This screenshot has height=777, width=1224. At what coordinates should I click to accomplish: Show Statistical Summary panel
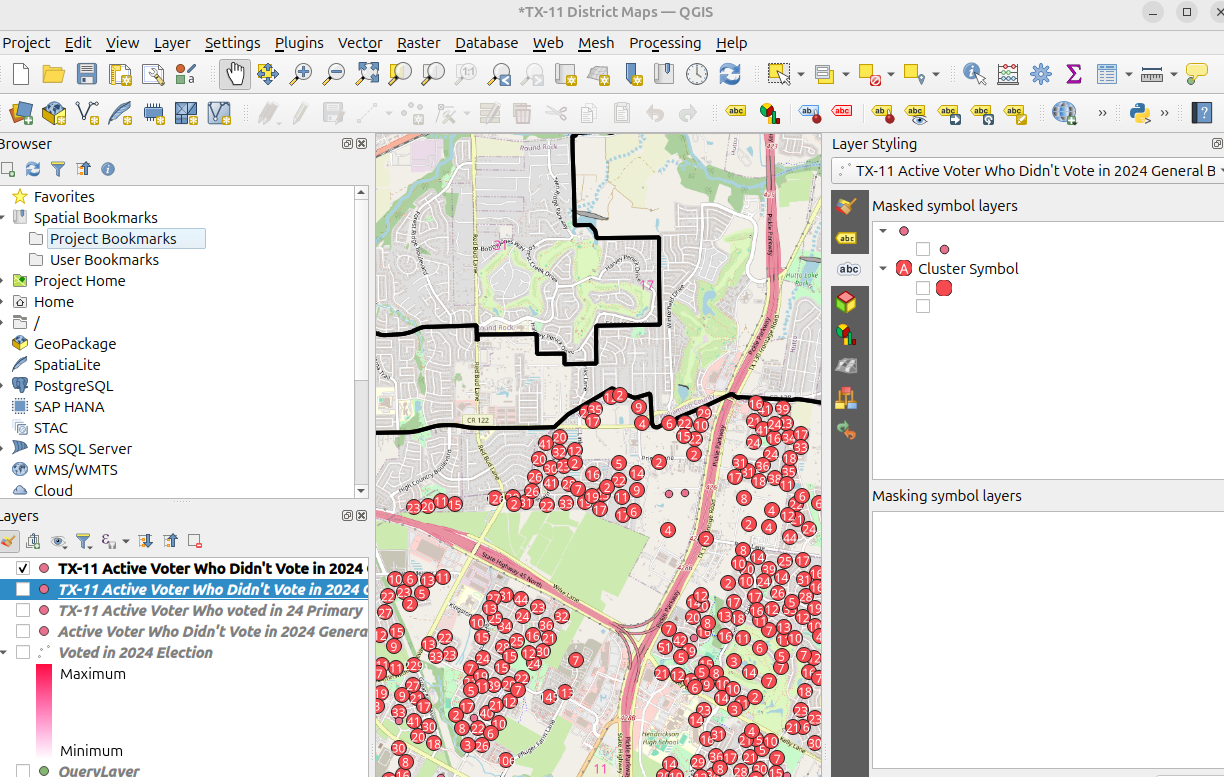1074,74
